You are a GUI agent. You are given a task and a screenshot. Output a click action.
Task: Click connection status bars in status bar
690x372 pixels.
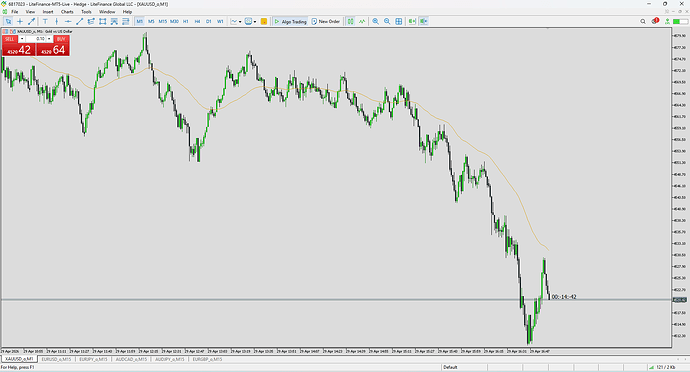[x=651, y=367]
